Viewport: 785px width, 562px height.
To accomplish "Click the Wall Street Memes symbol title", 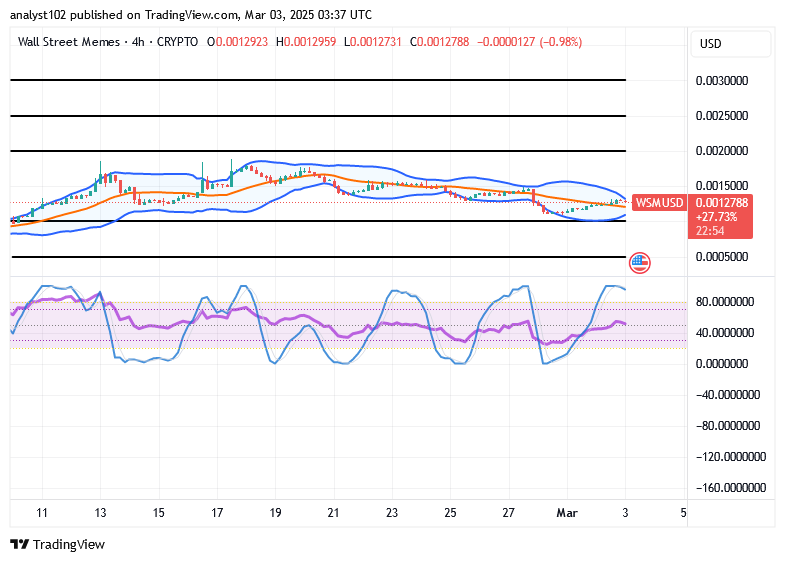I will pos(69,42).
